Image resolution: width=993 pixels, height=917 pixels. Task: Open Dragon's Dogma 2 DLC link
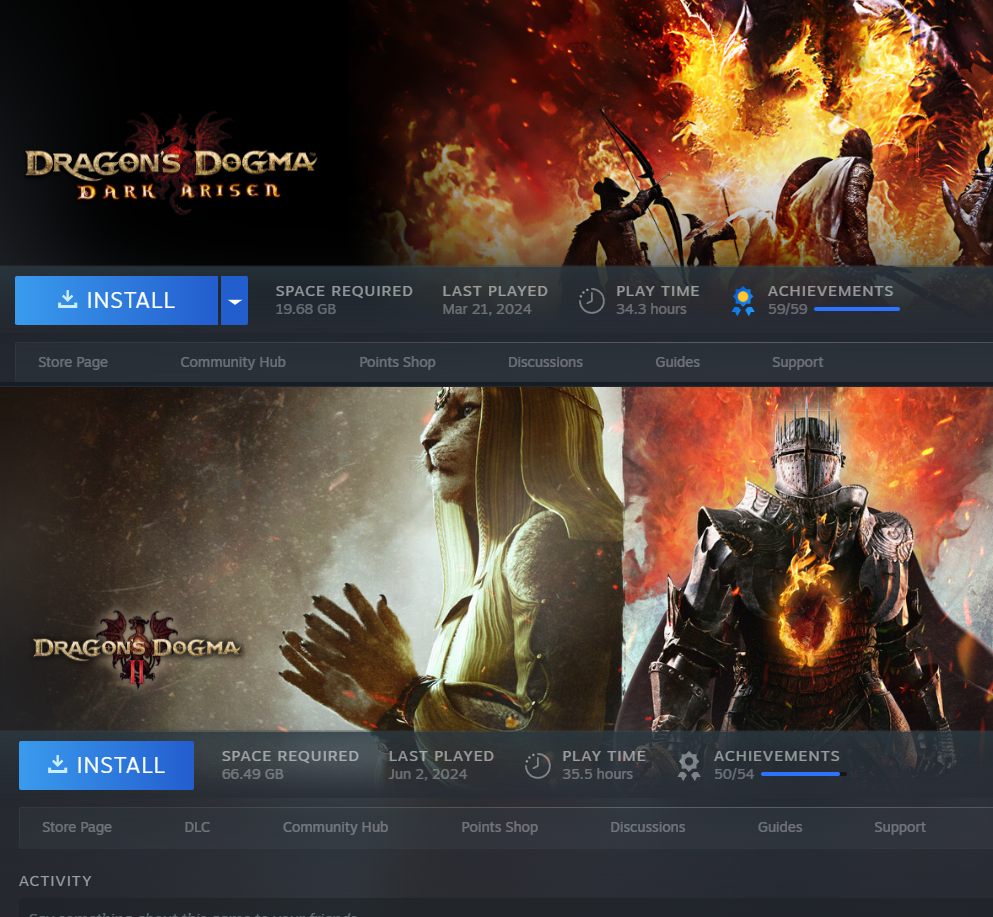tap(197, 827)
